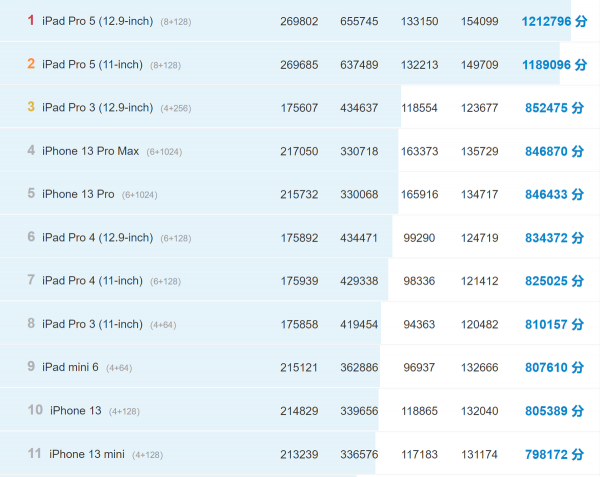Click rank number 1 badge
This screenshot has width=600, height=477.
pos(31,20)
